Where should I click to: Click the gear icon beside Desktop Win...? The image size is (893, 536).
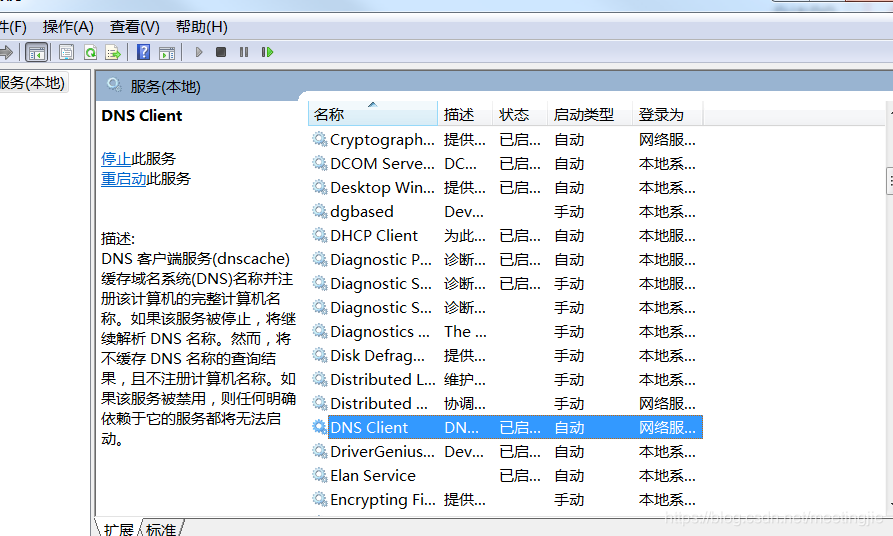click(x=319, y=187)
